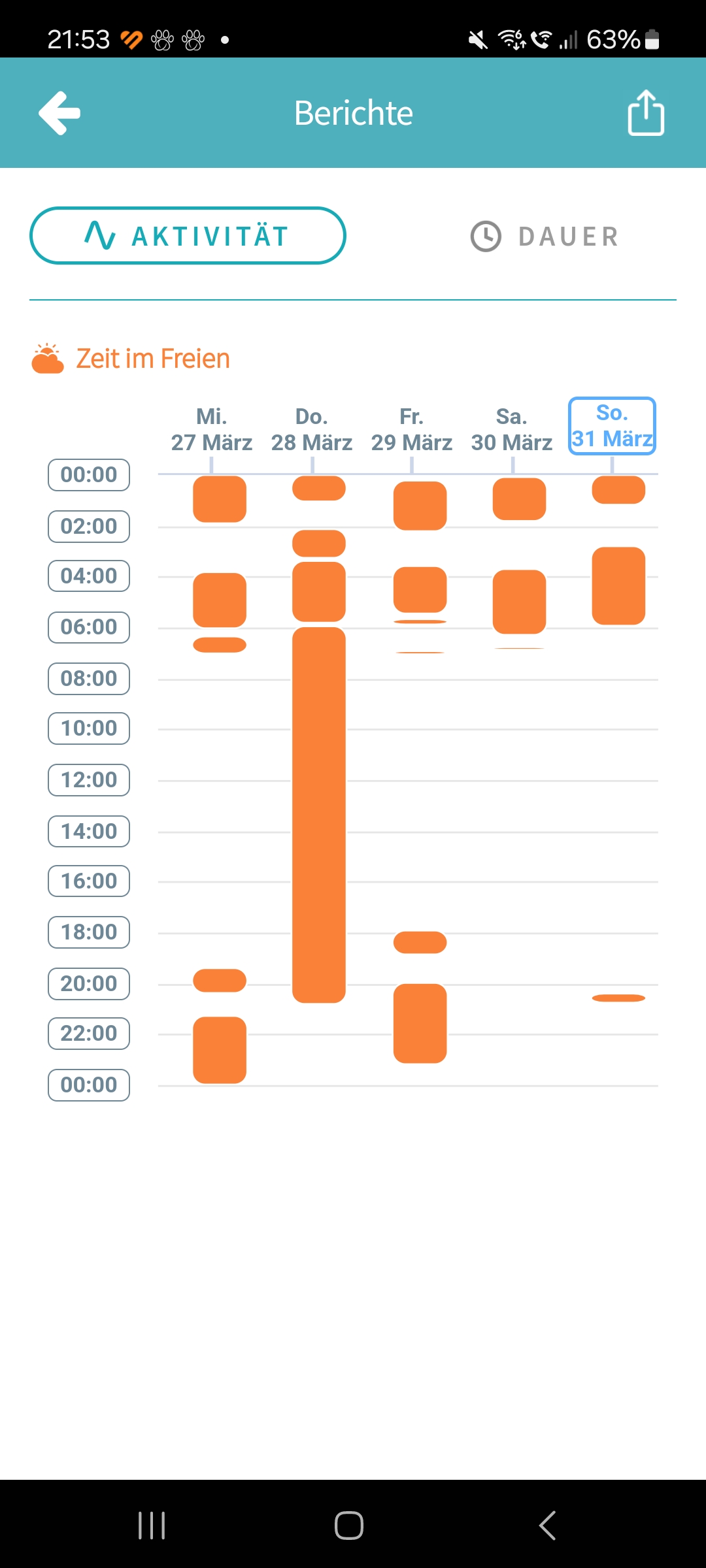The height and width of the screenshot is (1568, 706).
Task: Tap Wednesday's late evening 22:00 bar
Action: (220, 1050)
